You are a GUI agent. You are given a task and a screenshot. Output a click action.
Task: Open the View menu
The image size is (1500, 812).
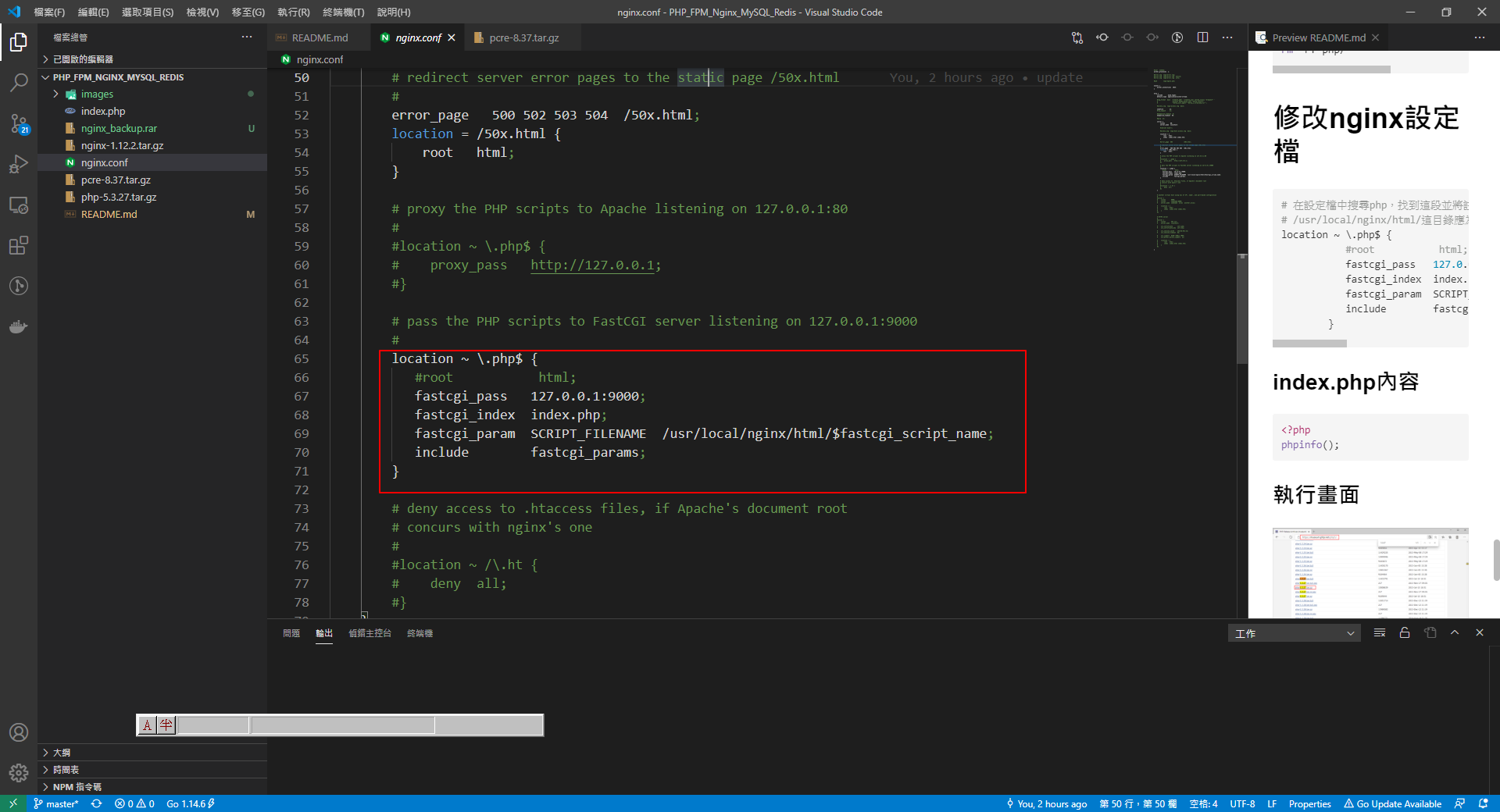click(x=202, y=12)
